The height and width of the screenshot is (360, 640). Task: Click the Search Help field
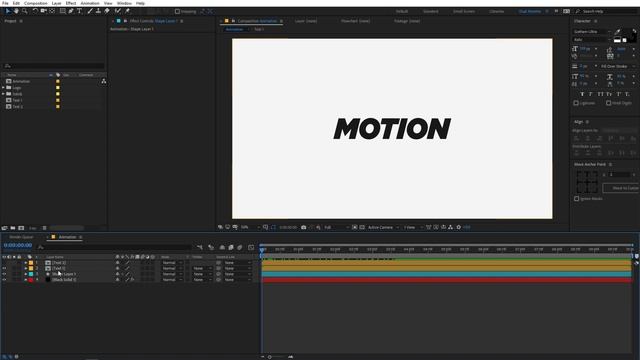pyautogui.click(x=607, y=11)
